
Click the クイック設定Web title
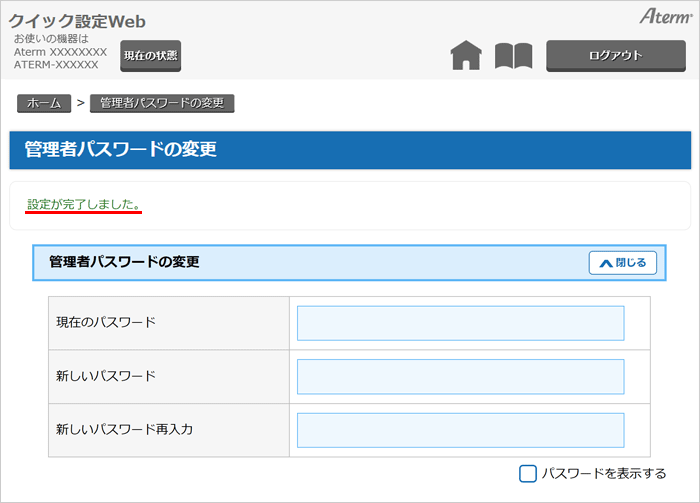(77, 22)
